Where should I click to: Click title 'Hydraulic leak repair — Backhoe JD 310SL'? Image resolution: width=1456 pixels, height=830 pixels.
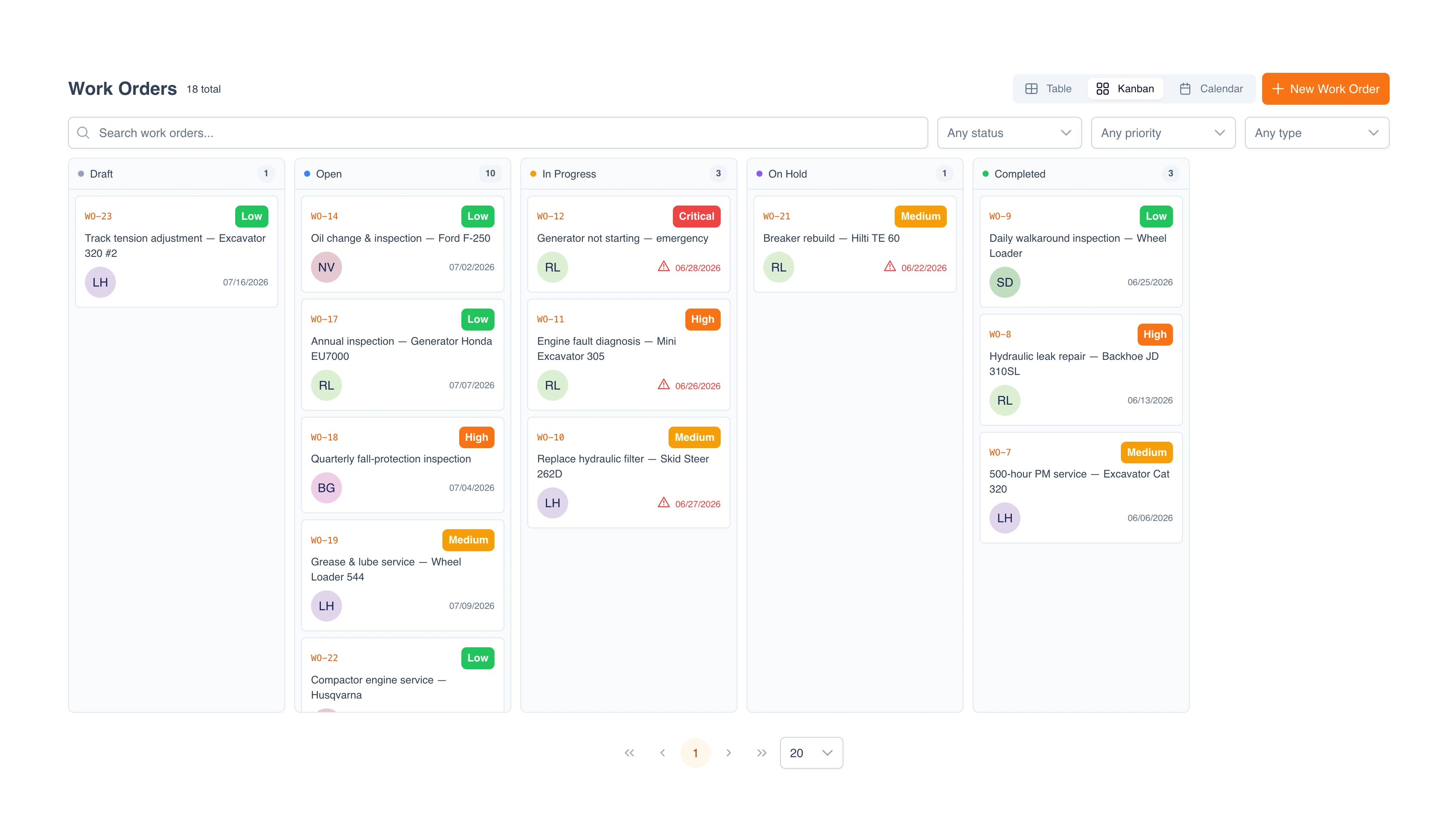coord(1074,364)
